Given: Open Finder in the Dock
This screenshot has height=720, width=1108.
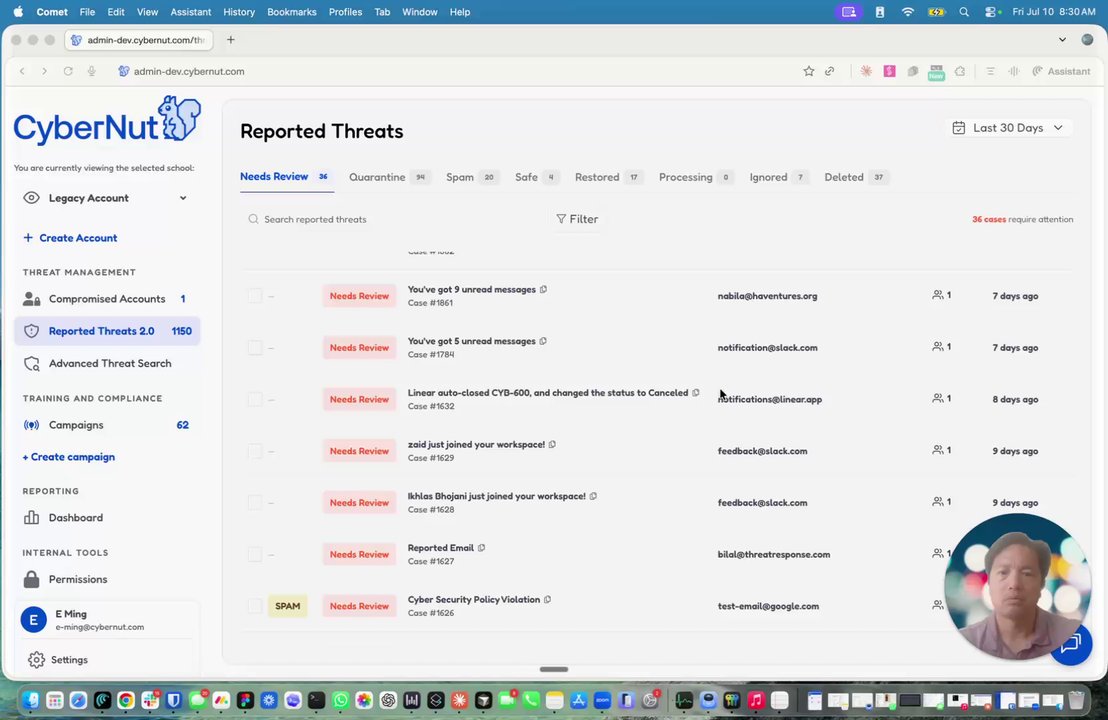Looking at the screenshot, I should (30, 700).
